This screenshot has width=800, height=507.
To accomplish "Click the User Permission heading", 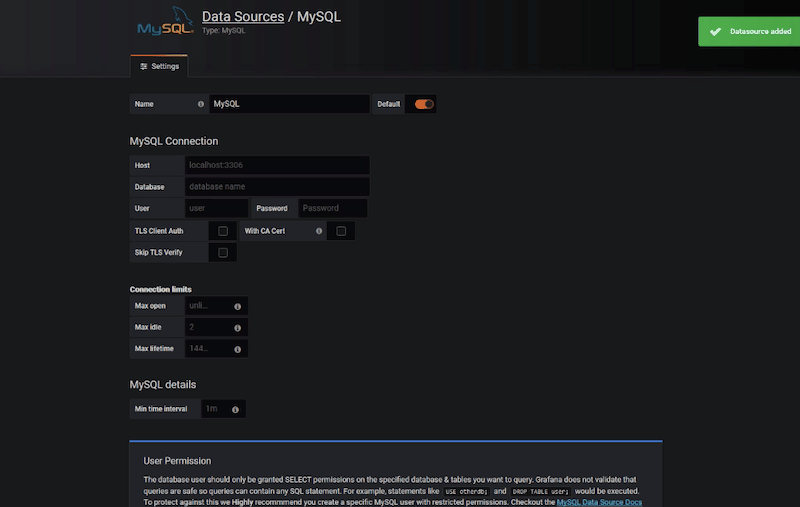I will (177, 461).
